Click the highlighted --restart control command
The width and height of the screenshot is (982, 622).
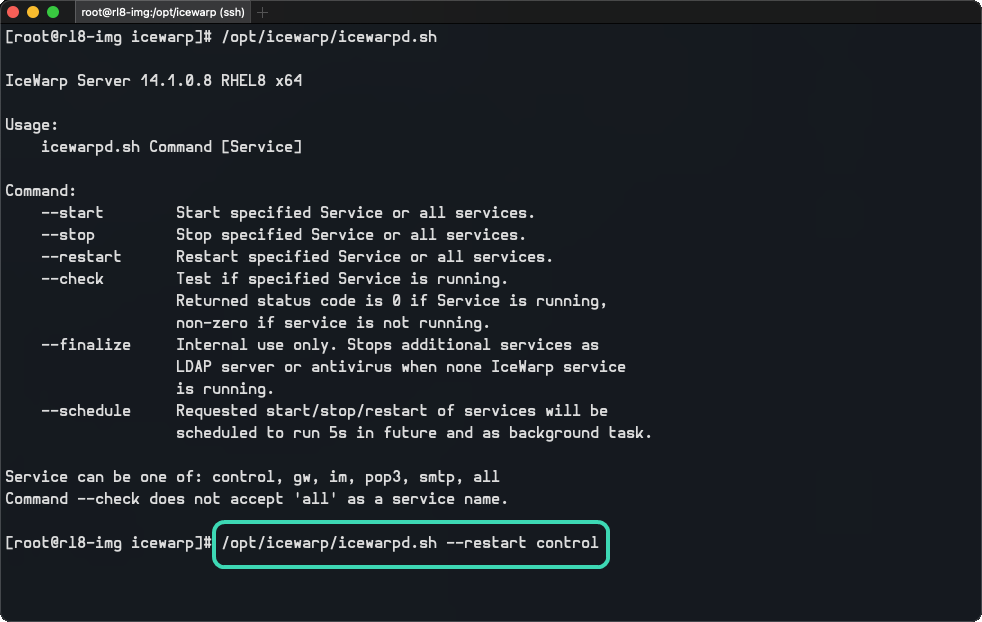[x=411, y=543]
